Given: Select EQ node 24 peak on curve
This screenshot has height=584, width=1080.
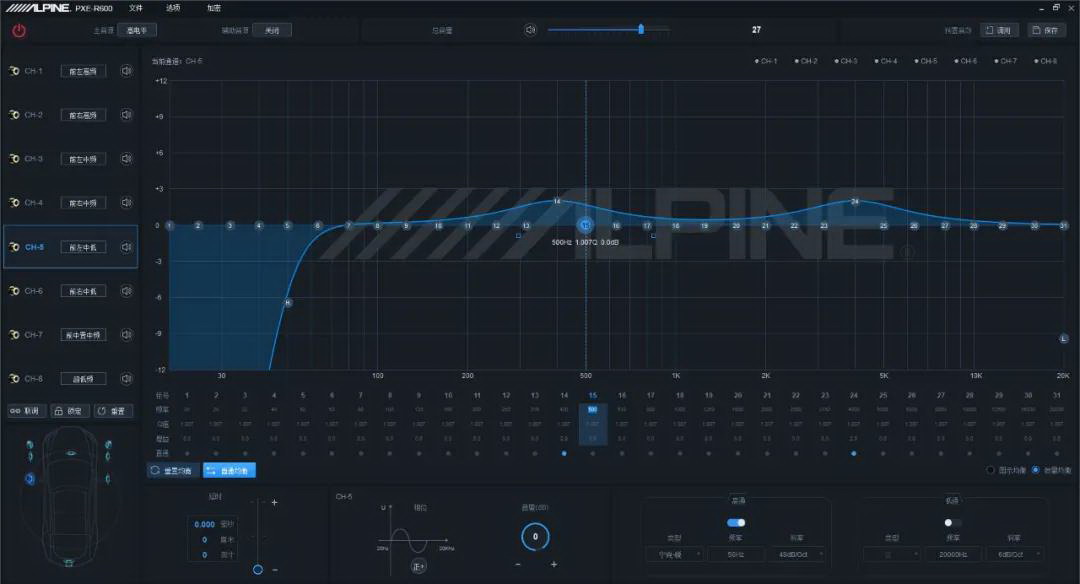Looking at the screenshot, I should tap(854, 201).
